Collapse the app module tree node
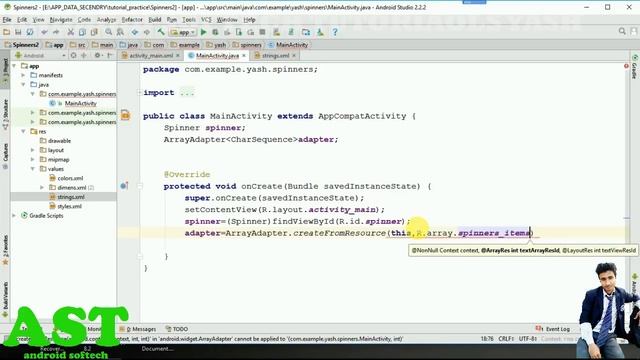640x360 pixels. click(x=15, y=65)
